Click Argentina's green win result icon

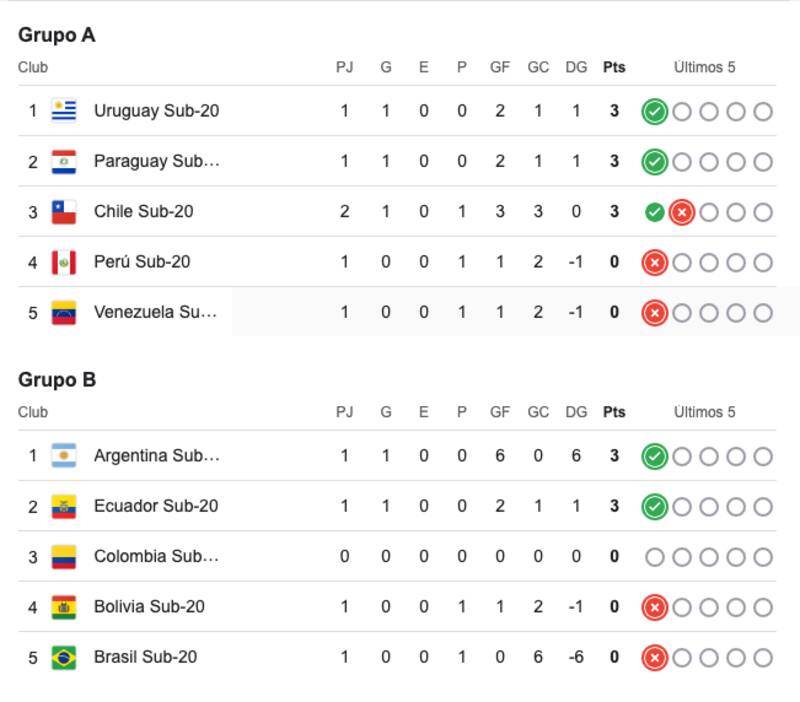(654, 456)
